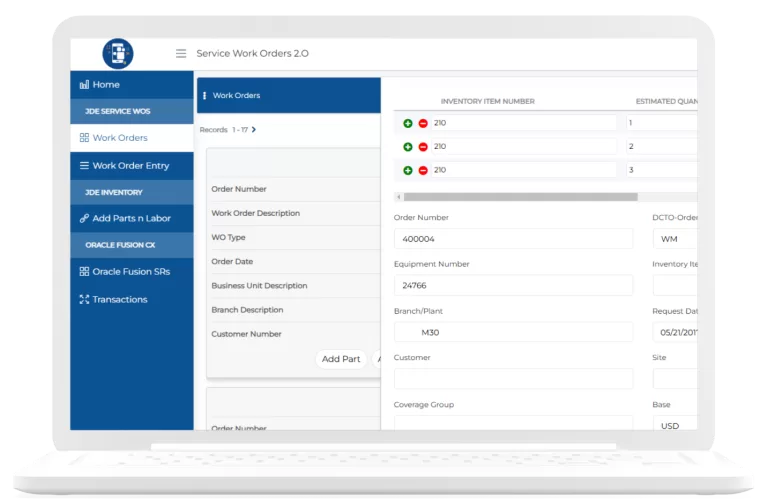Viewport: 768px width, 499px height.
Task: Click Service Work Orders 2.0 title
Action: pyautogui.click(x=252, y=53)
